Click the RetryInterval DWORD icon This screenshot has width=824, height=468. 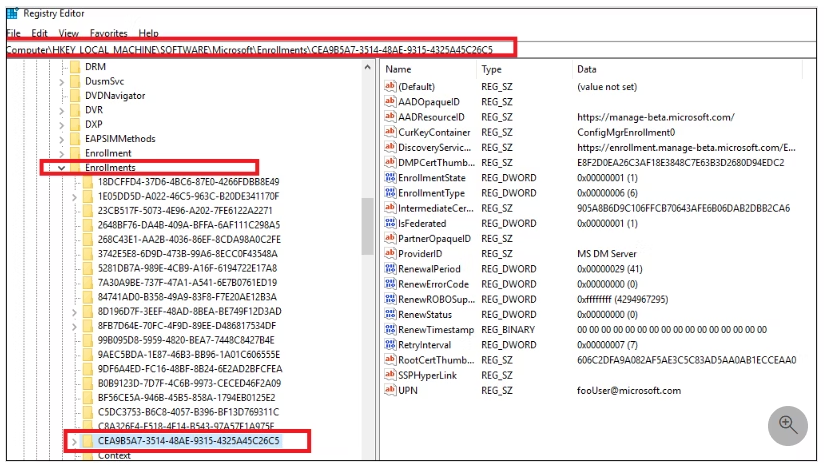[390, 345]
